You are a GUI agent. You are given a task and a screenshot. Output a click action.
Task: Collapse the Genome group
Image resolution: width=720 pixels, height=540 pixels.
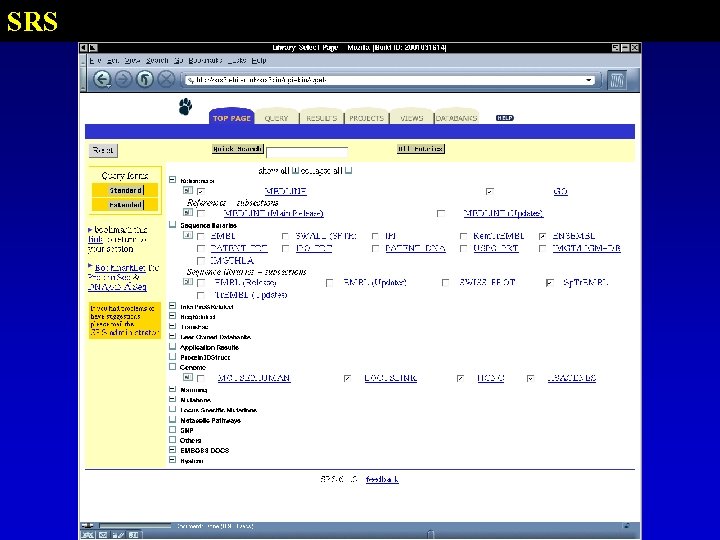pyautogui.click(x=173, y=366)
